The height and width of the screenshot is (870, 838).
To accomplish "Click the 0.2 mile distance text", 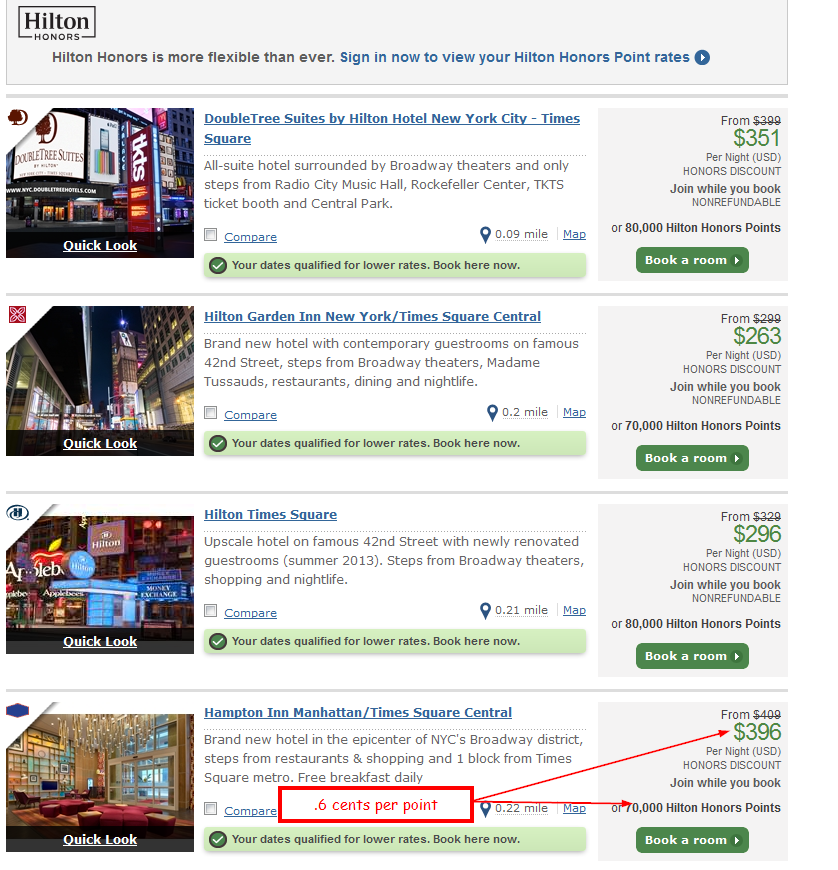I will click(525, 412).
